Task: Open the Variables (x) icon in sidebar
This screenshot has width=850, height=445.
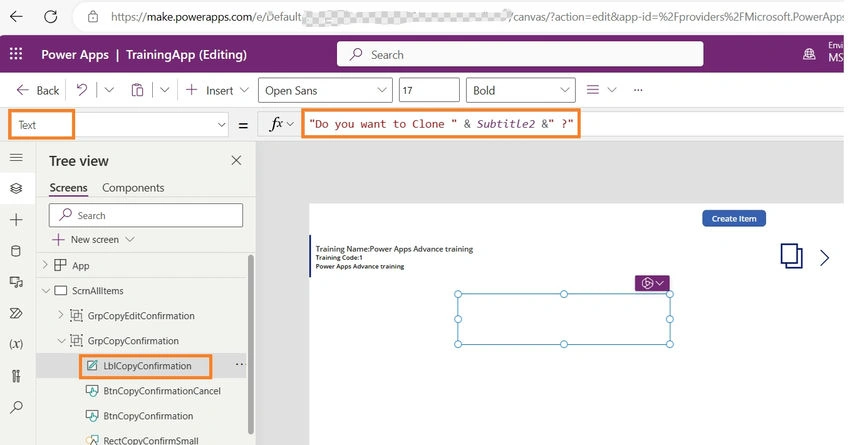Action: point(16,344)
